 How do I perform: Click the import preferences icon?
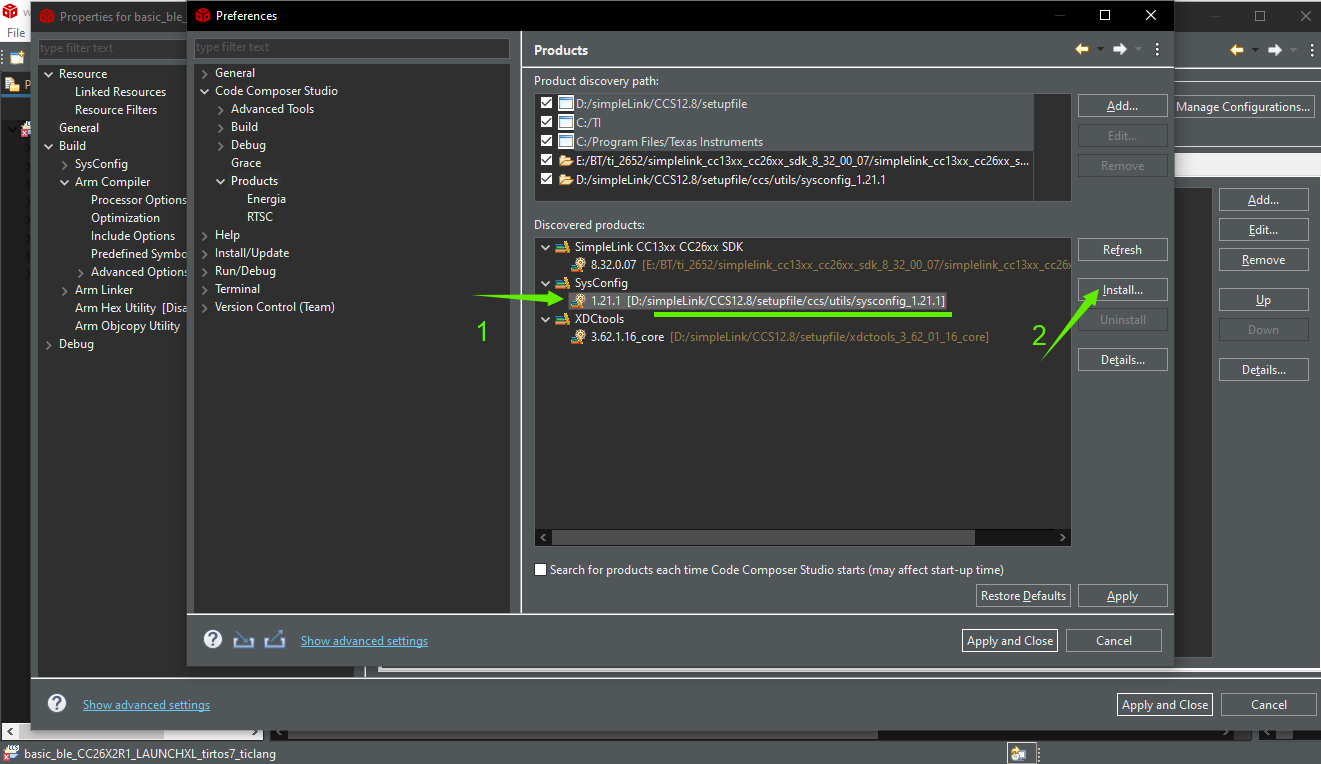[x=243, y=640]
